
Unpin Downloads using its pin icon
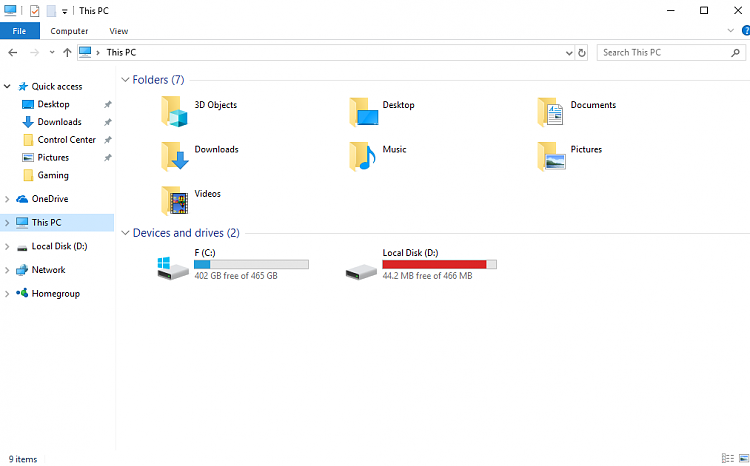tap(108, 122)
